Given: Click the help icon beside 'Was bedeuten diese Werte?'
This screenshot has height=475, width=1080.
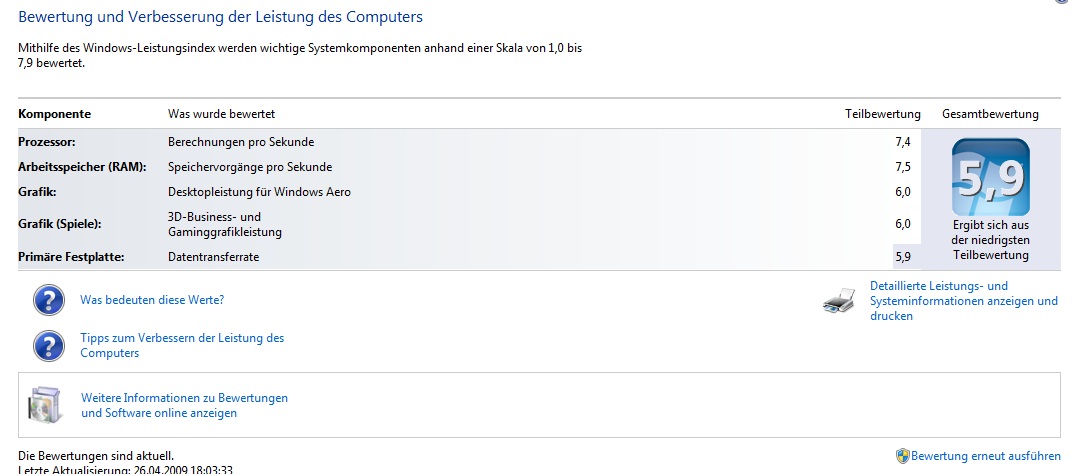Looking at the screenshot, I should (x=49, y=300).
